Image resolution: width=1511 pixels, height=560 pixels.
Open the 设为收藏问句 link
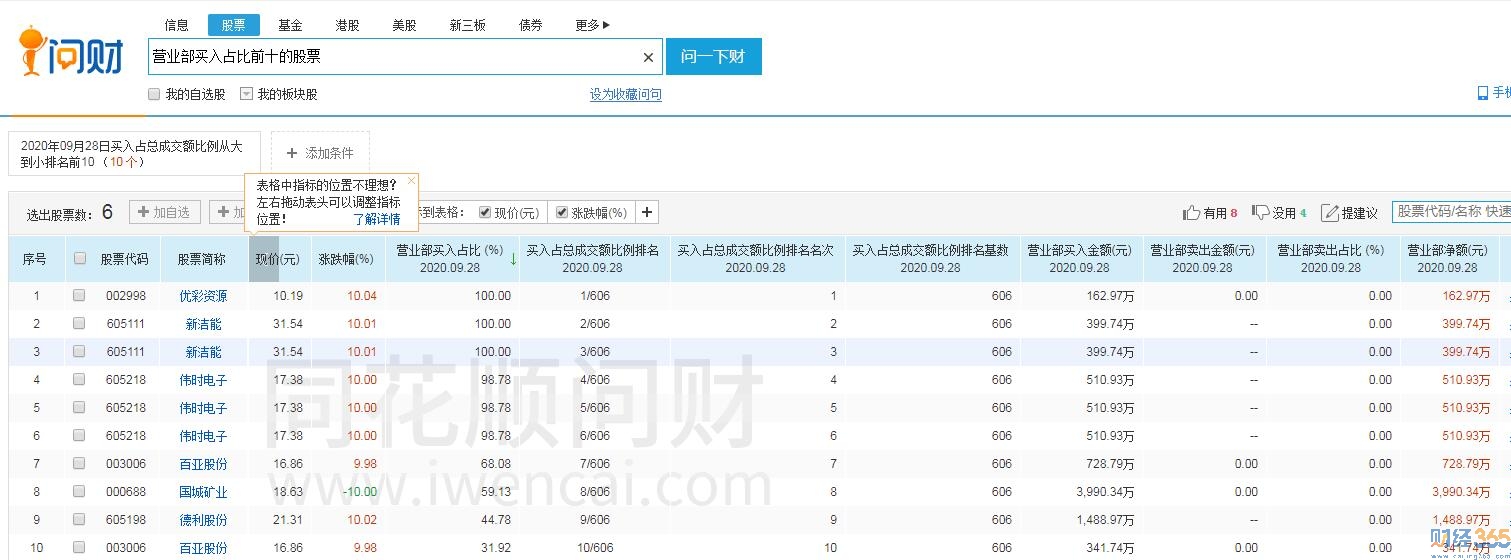(x=625, y=95)
